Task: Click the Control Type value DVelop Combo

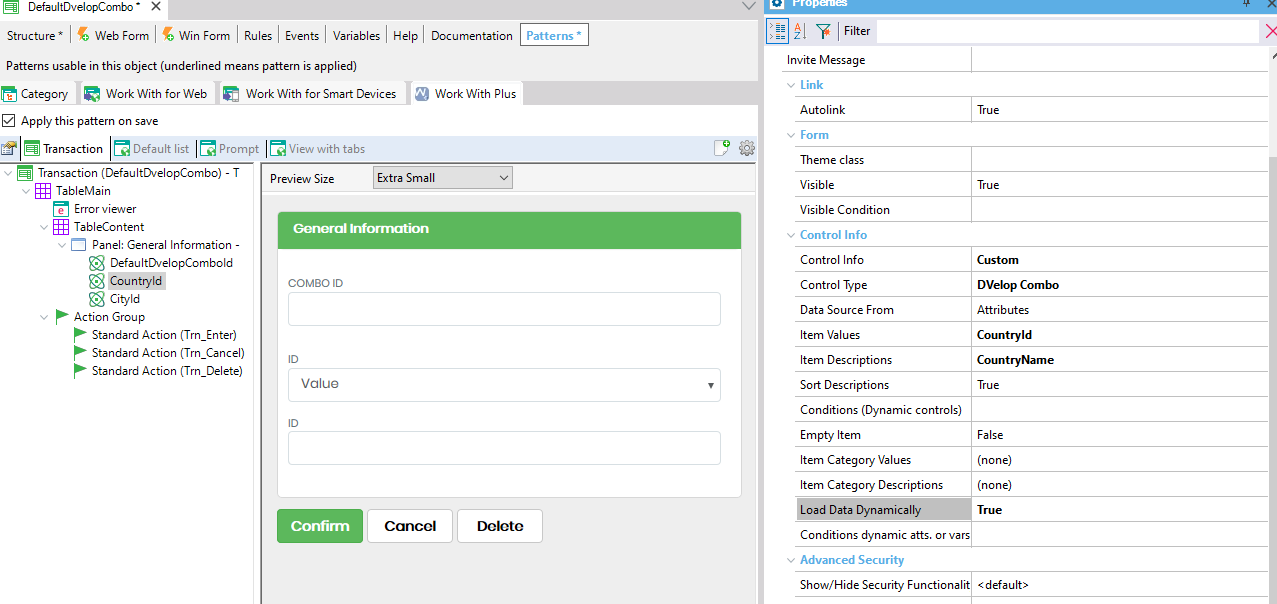Action: [x=1017, y=285]
